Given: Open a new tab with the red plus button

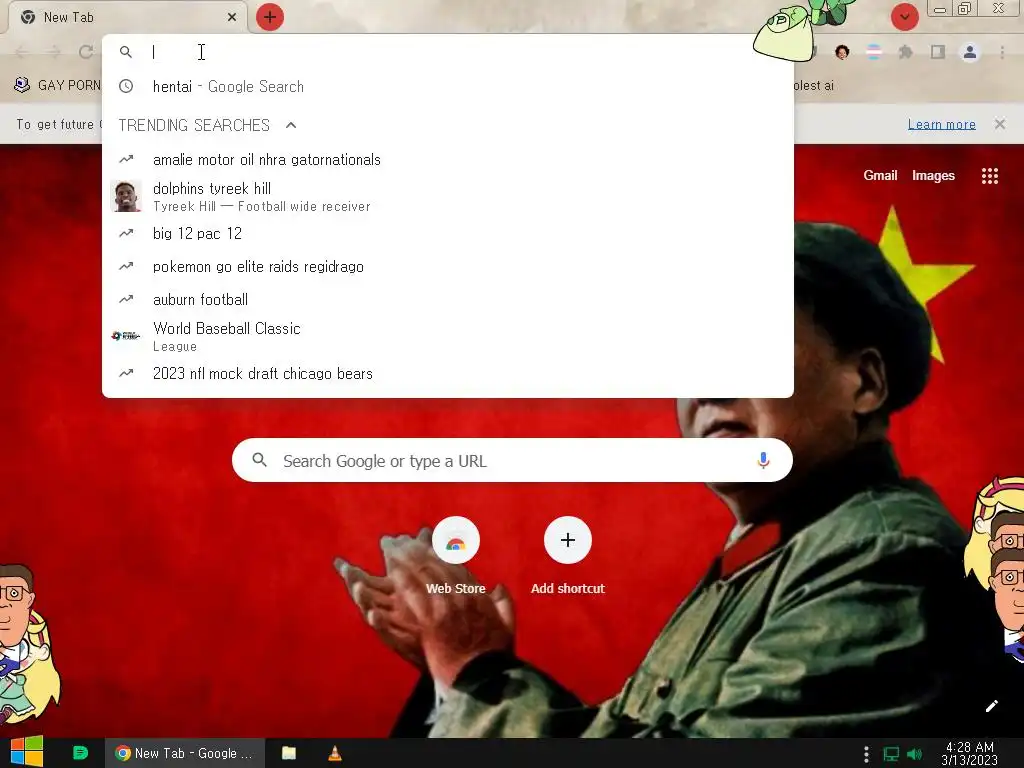Looking at the screenshot, I should [270, 17].
